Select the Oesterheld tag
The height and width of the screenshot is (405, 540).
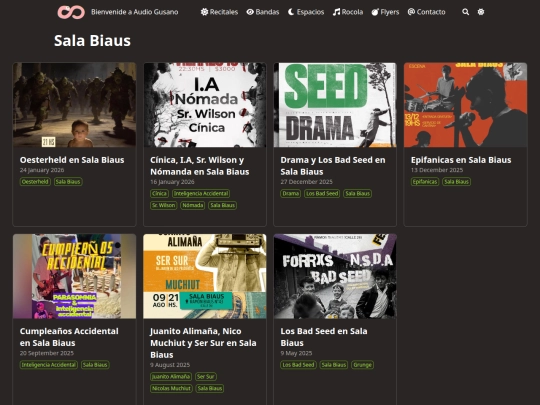(35, 181)
